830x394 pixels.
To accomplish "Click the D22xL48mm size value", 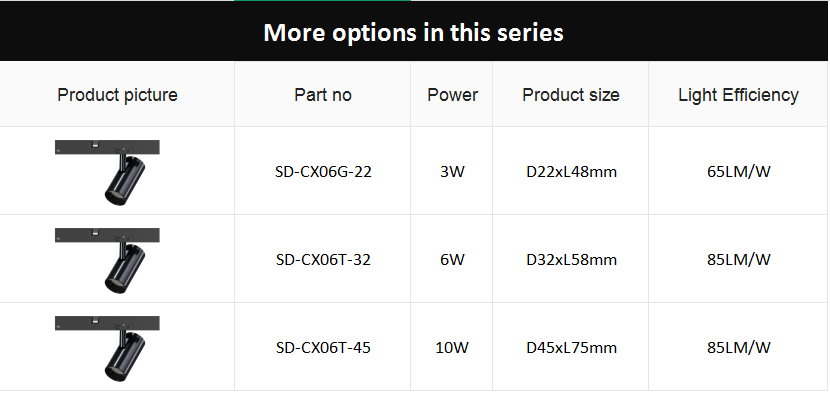I will (x=572, y=172).
